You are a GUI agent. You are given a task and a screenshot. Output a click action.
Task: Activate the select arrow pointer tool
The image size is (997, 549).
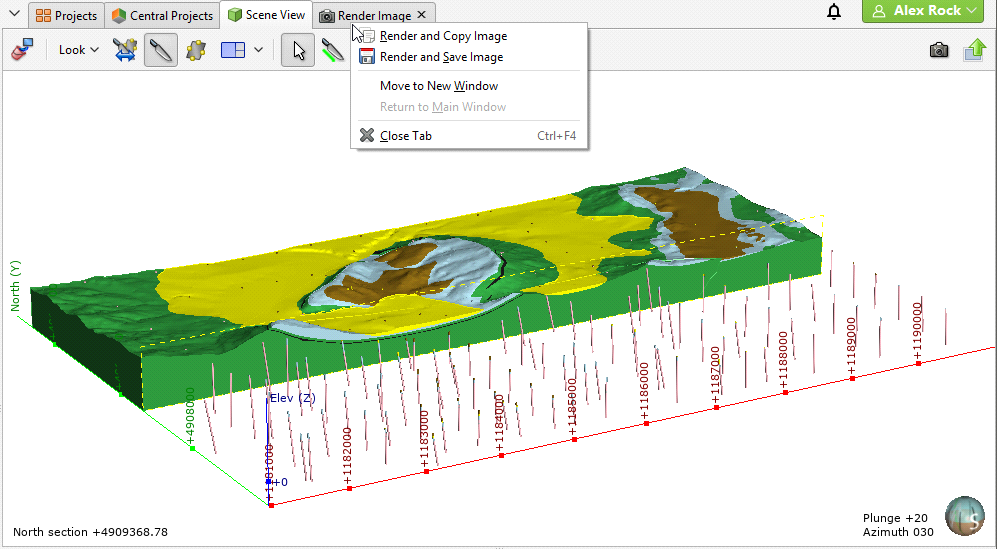click(298, 49)
